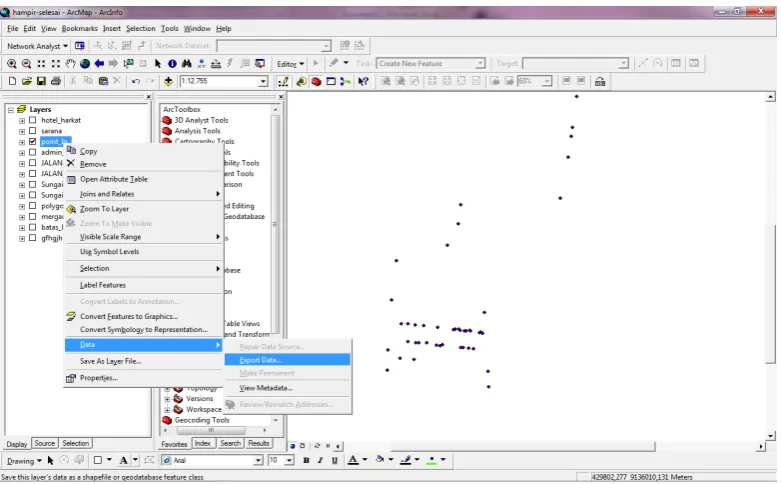The width and height of the screenshot is (781, 484).
Task: Go back to previous extent arrow
Action: click(99, 64)
